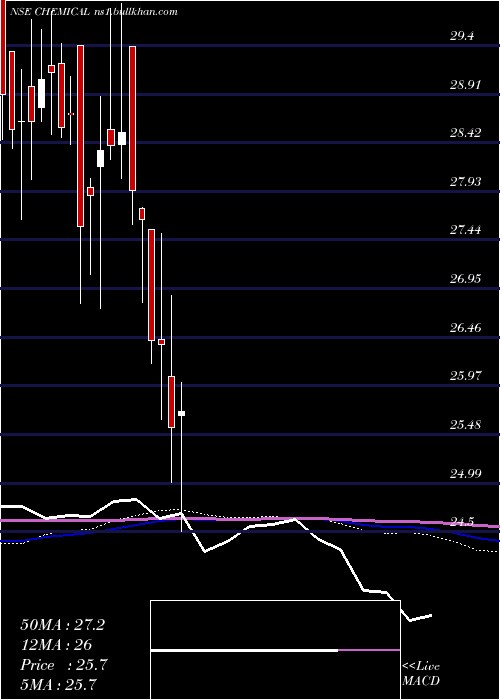Click the 29.4 price axis label
500x700 pixels.
[x=462, y=36]
